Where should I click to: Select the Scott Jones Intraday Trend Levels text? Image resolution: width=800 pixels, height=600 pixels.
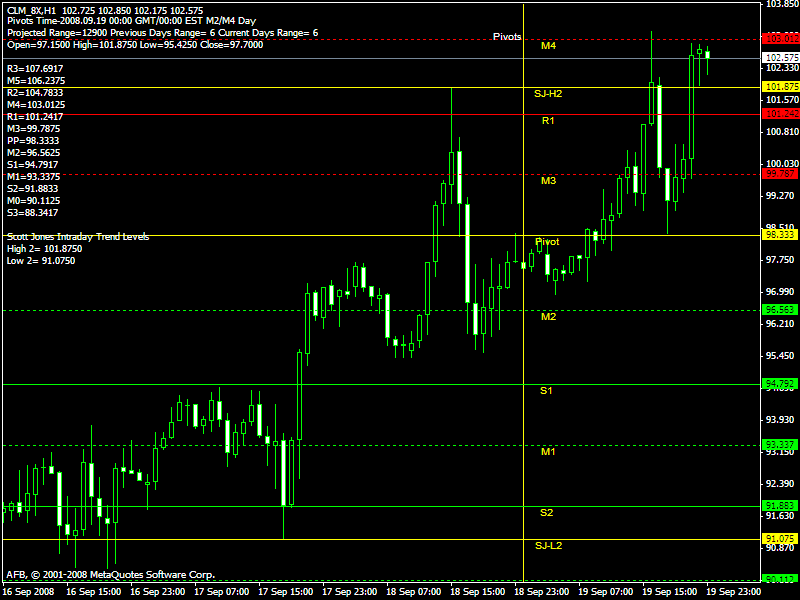(78, 236)
